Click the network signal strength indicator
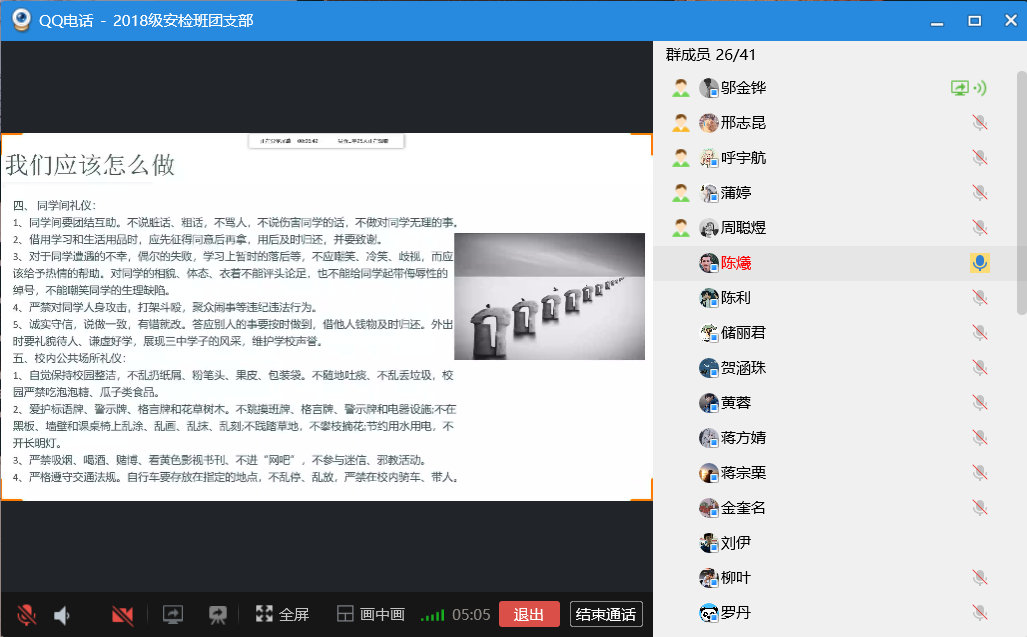The width and height of the screenshot is (1027, 637). point(434,615)
